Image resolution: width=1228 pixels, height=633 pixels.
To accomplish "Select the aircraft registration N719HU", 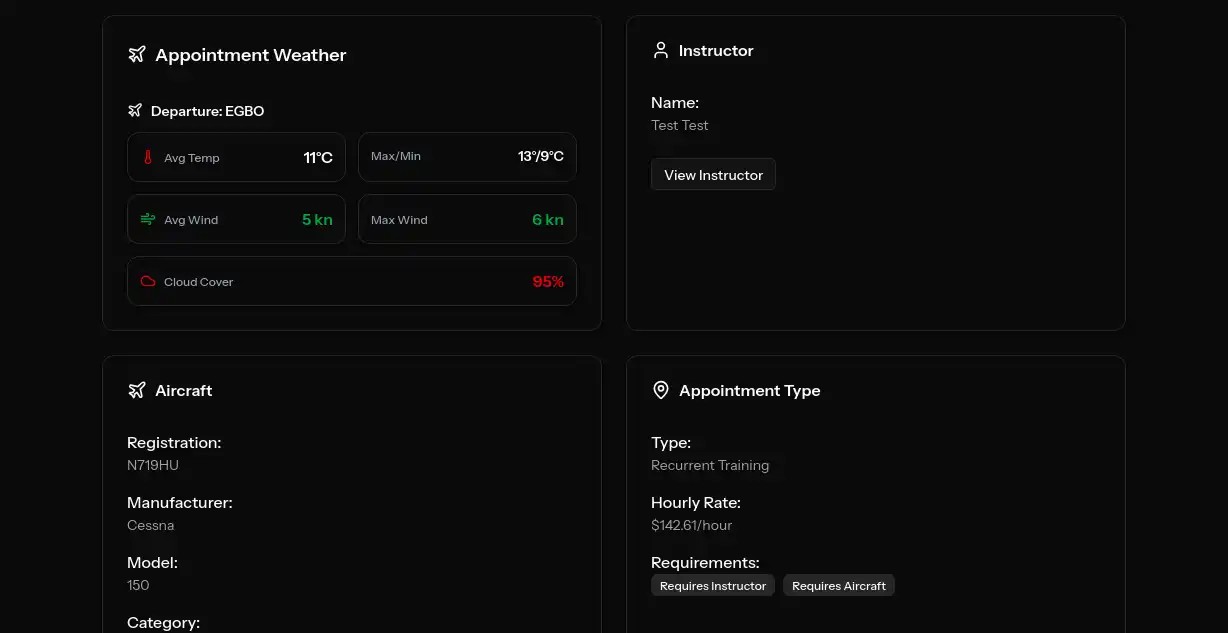I will (x=152, y=464).
